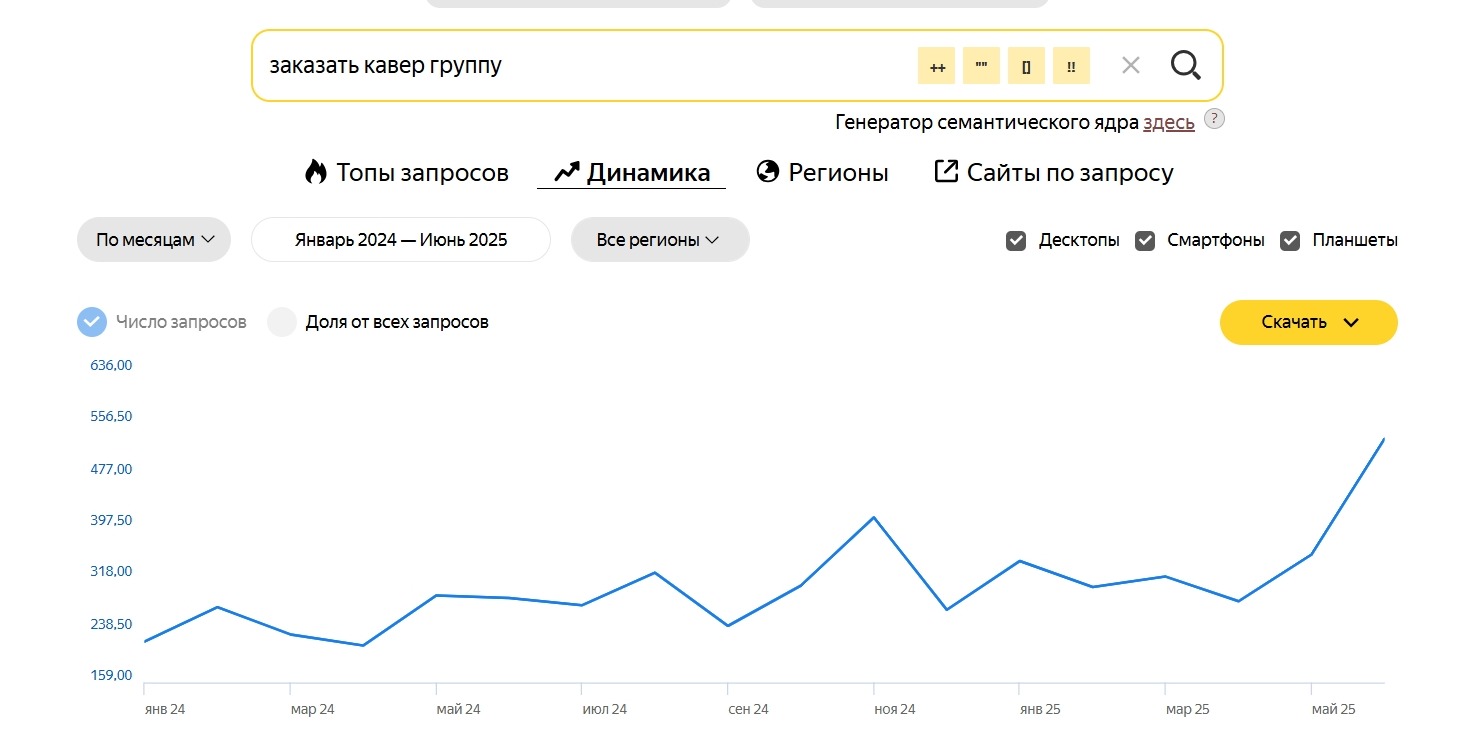The image size is (1482, 736).
Task: Toggle the Смартфоны checkbox
Action: pos(1145,241)
